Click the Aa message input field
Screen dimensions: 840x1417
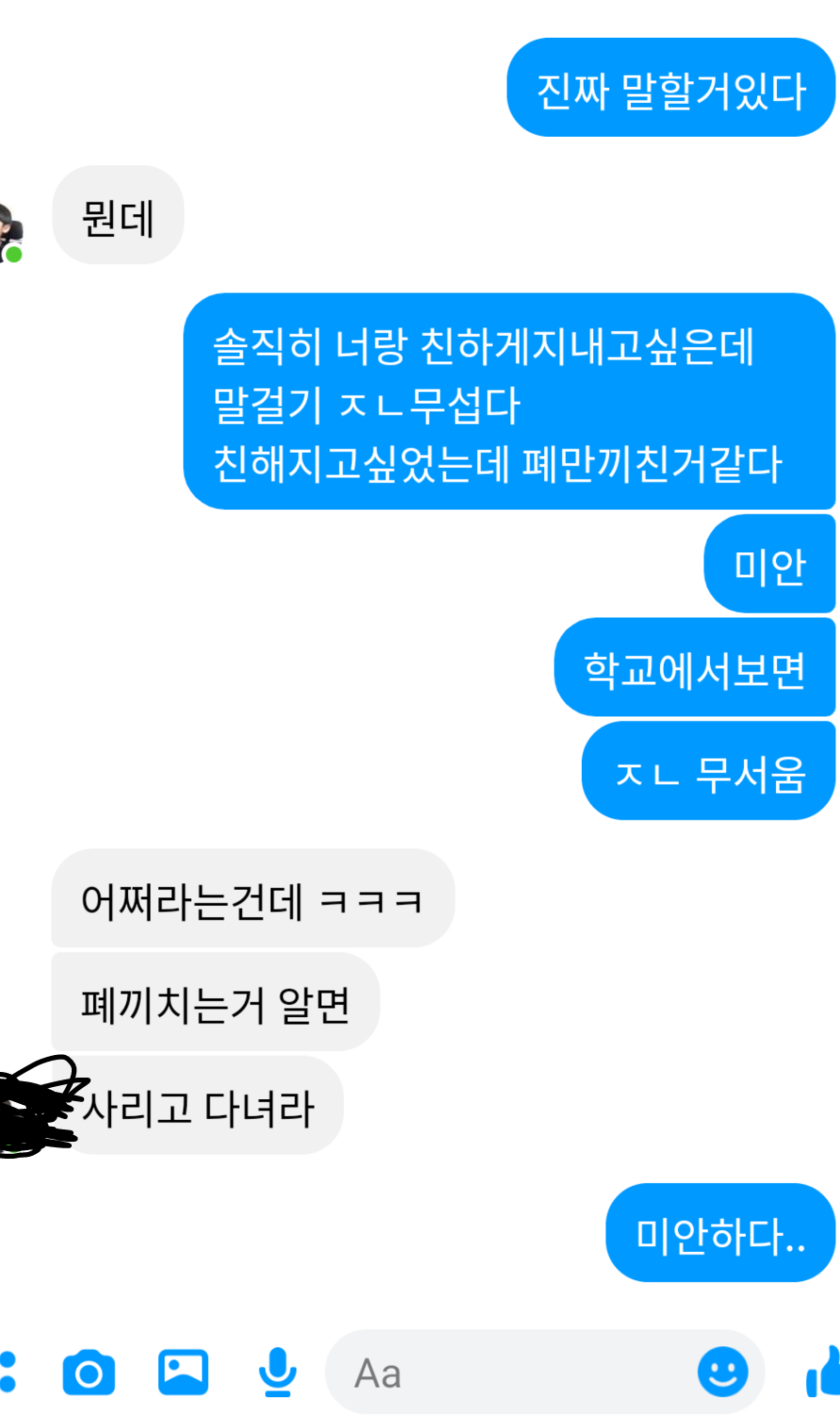click(545, 1373)
